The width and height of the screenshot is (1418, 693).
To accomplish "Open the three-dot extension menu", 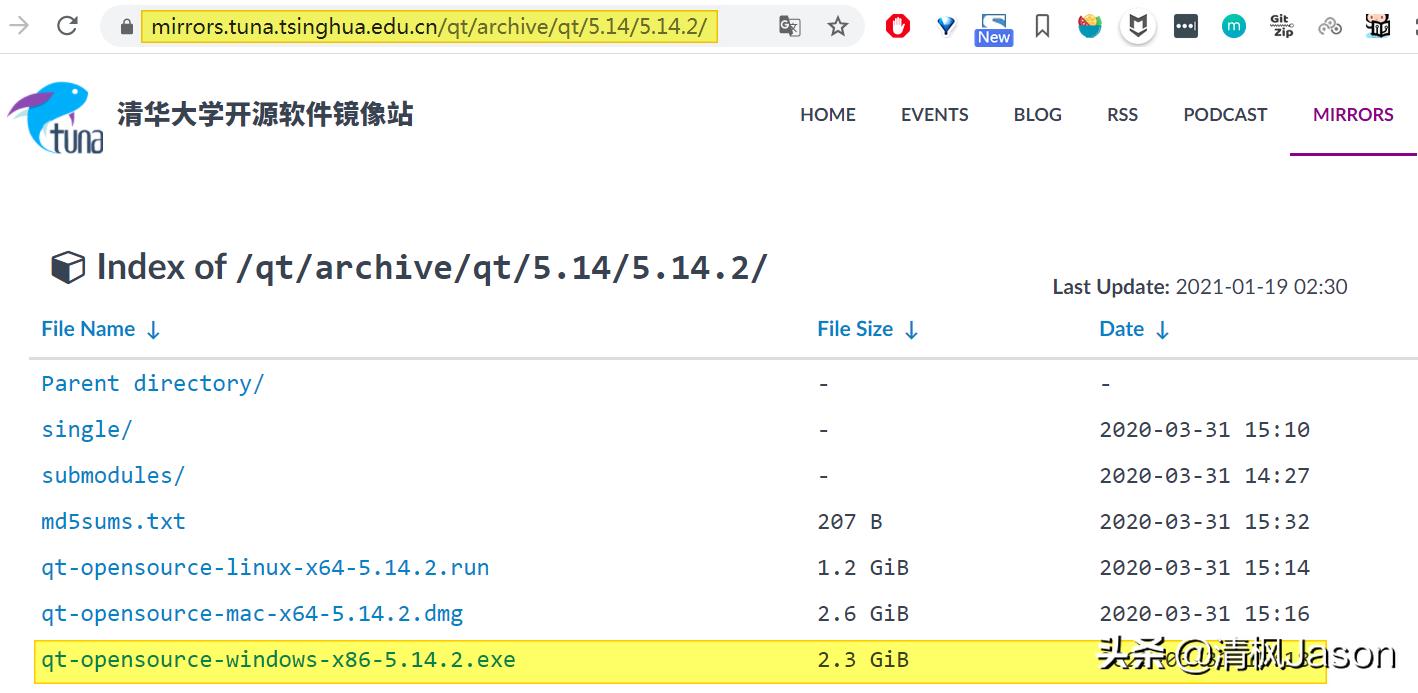I will [1186, 26].
